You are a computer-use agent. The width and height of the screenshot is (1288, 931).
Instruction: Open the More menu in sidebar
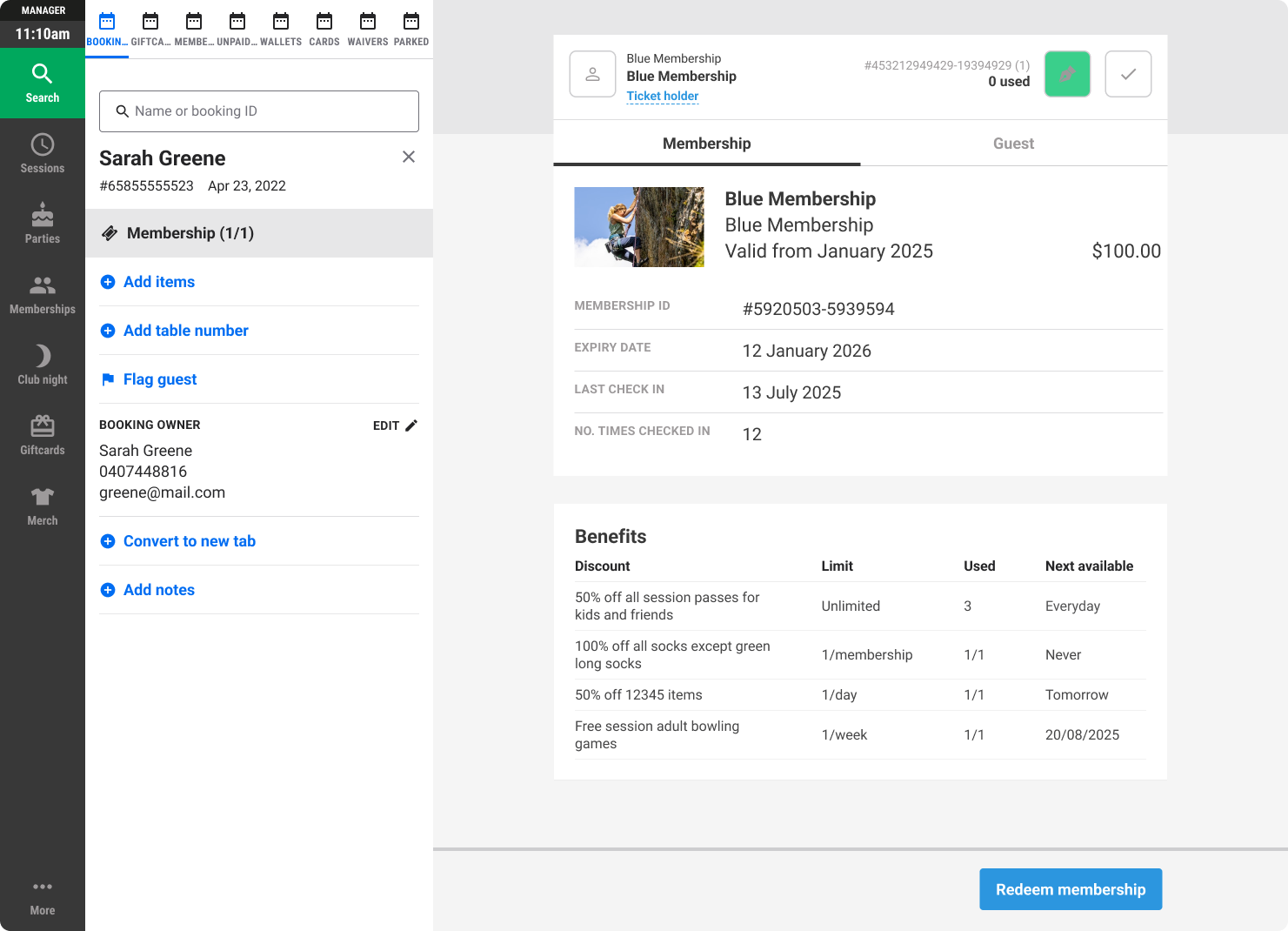[43, 897]
